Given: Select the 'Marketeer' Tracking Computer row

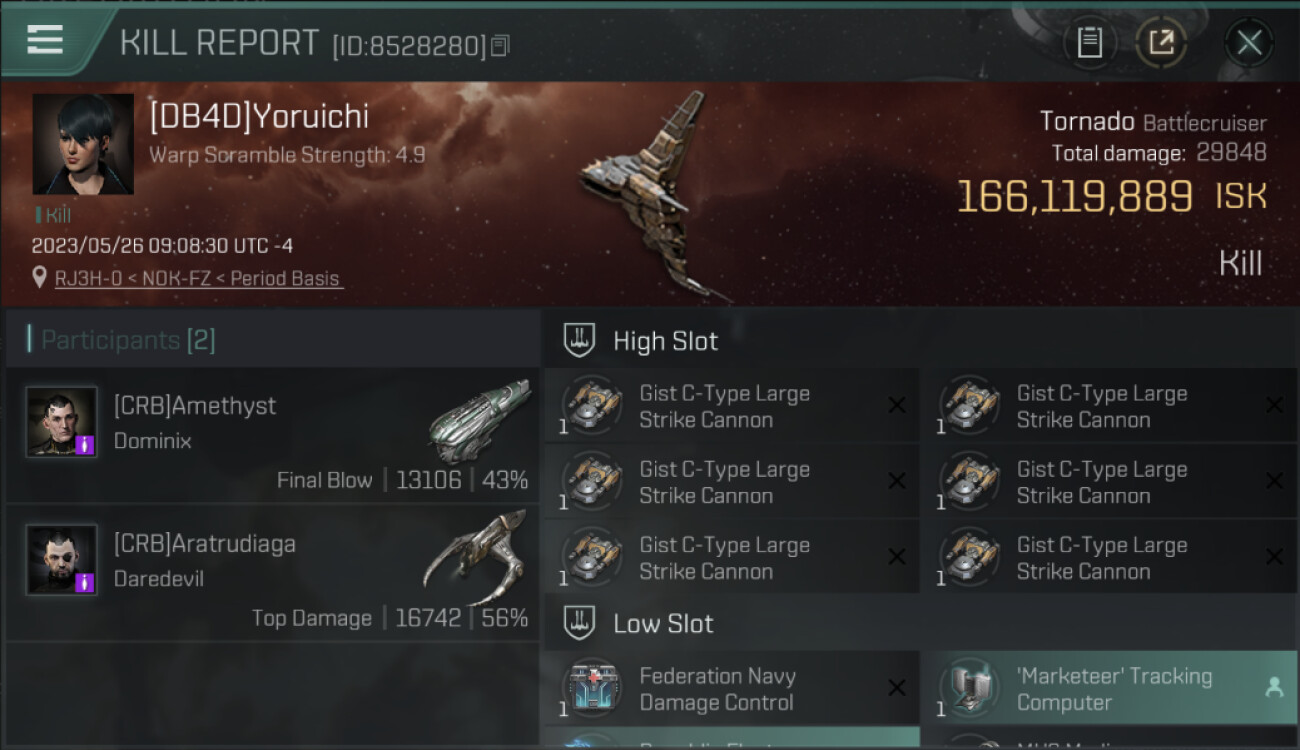Looking at the screenshot, I should click(1108, 688).
